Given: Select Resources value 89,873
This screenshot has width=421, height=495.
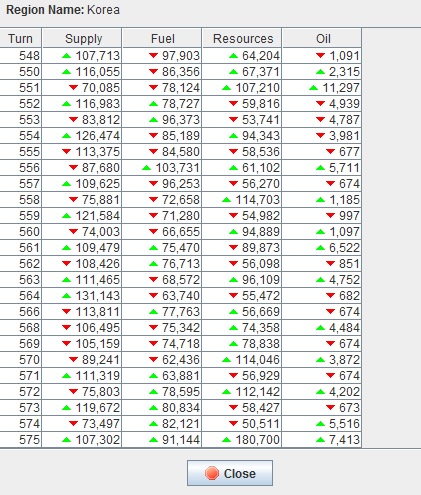Looking at the screenshot, I should pyautogui.click(x=261, y=248).
